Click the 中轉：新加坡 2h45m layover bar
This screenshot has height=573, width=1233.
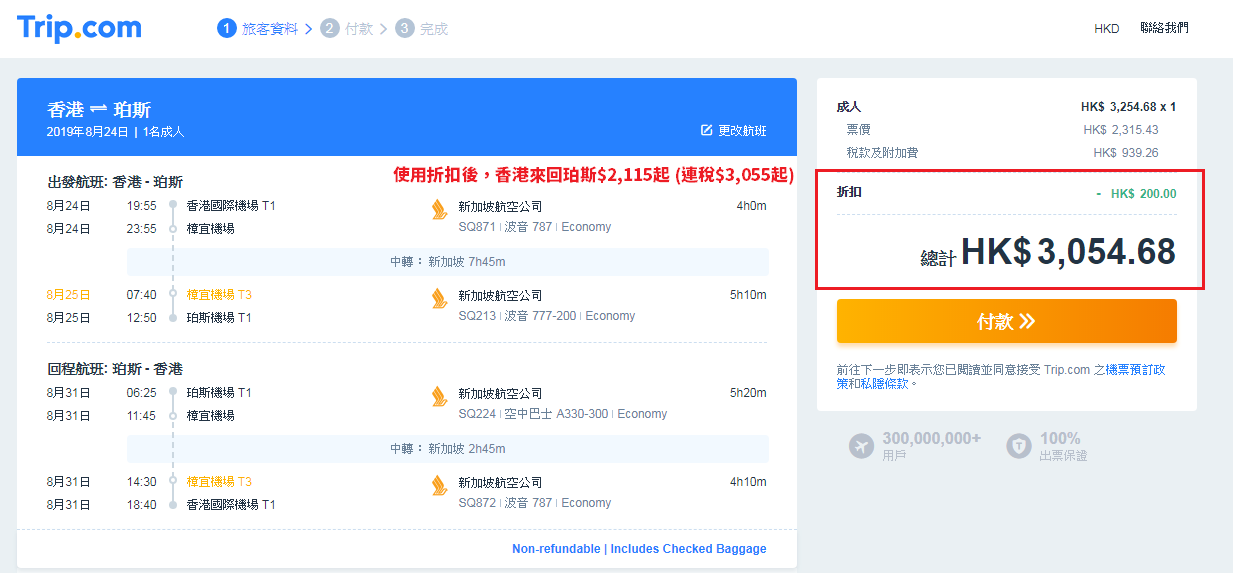point(447,449)
